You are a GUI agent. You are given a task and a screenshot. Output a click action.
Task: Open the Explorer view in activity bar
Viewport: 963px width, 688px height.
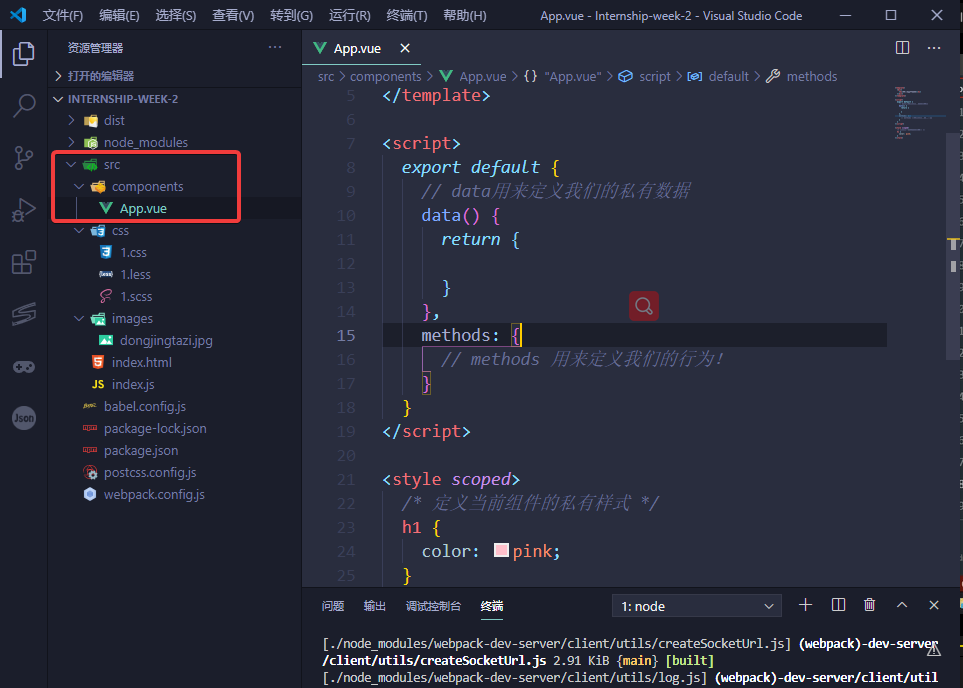tap(23, 54)
